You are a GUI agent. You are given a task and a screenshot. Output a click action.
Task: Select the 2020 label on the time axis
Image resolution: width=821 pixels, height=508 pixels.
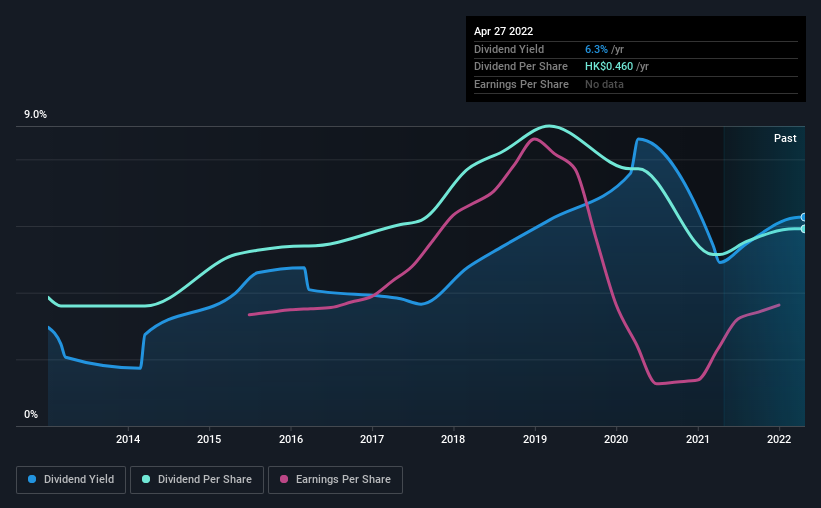(617, 439)
